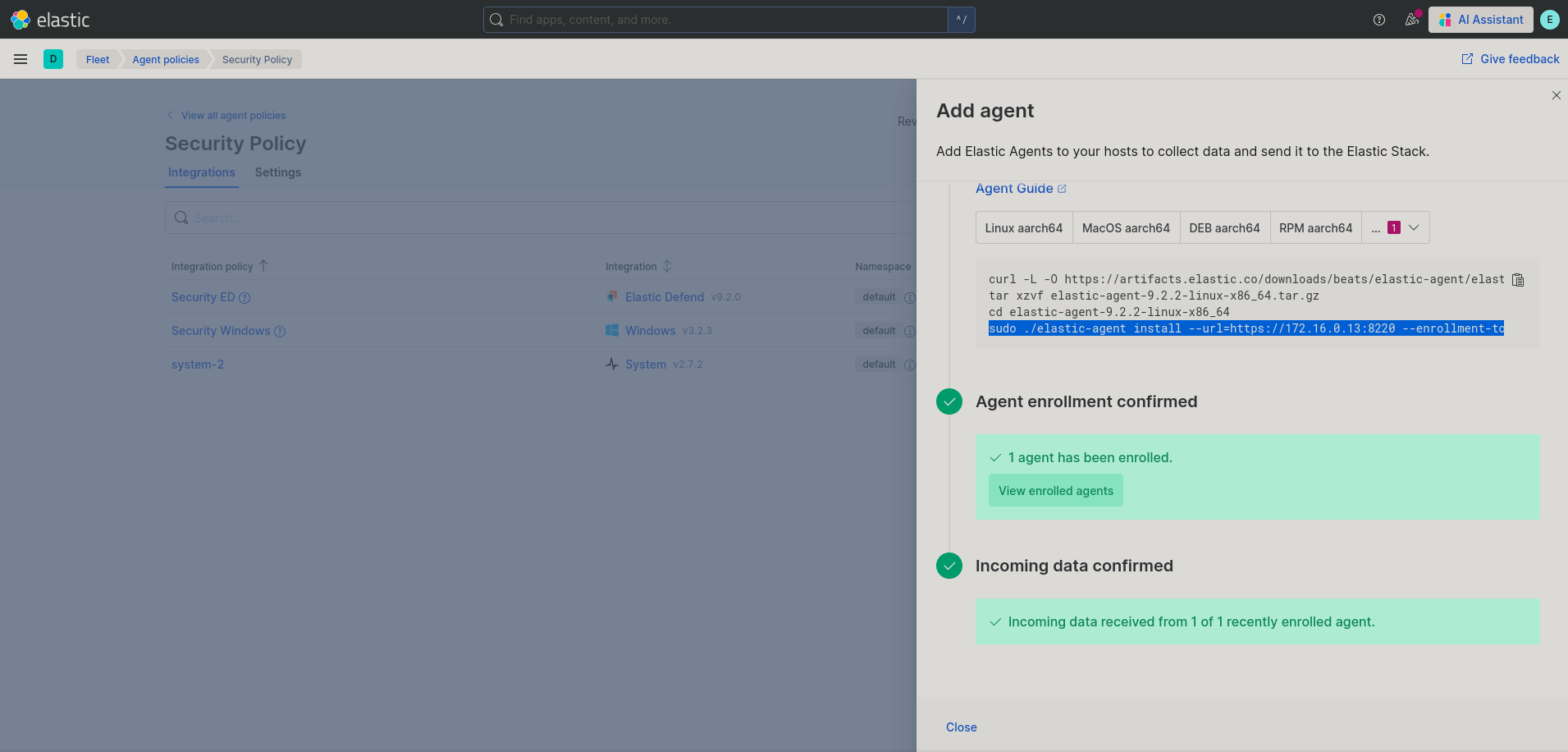Open the user account avatar E
The width and height of the screenshot is (1568, 752).
pyautogui.click(x=1549, y=20)
